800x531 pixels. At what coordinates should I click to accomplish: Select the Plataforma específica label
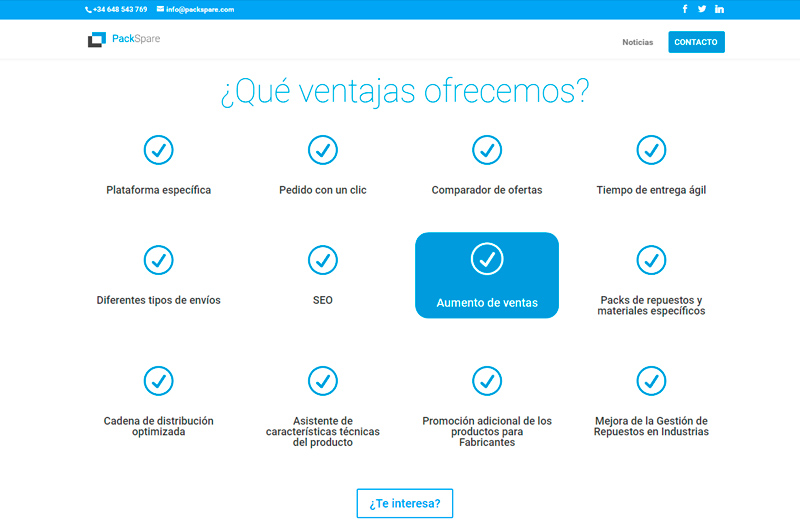pyautogui.click(x=159, y=190)
